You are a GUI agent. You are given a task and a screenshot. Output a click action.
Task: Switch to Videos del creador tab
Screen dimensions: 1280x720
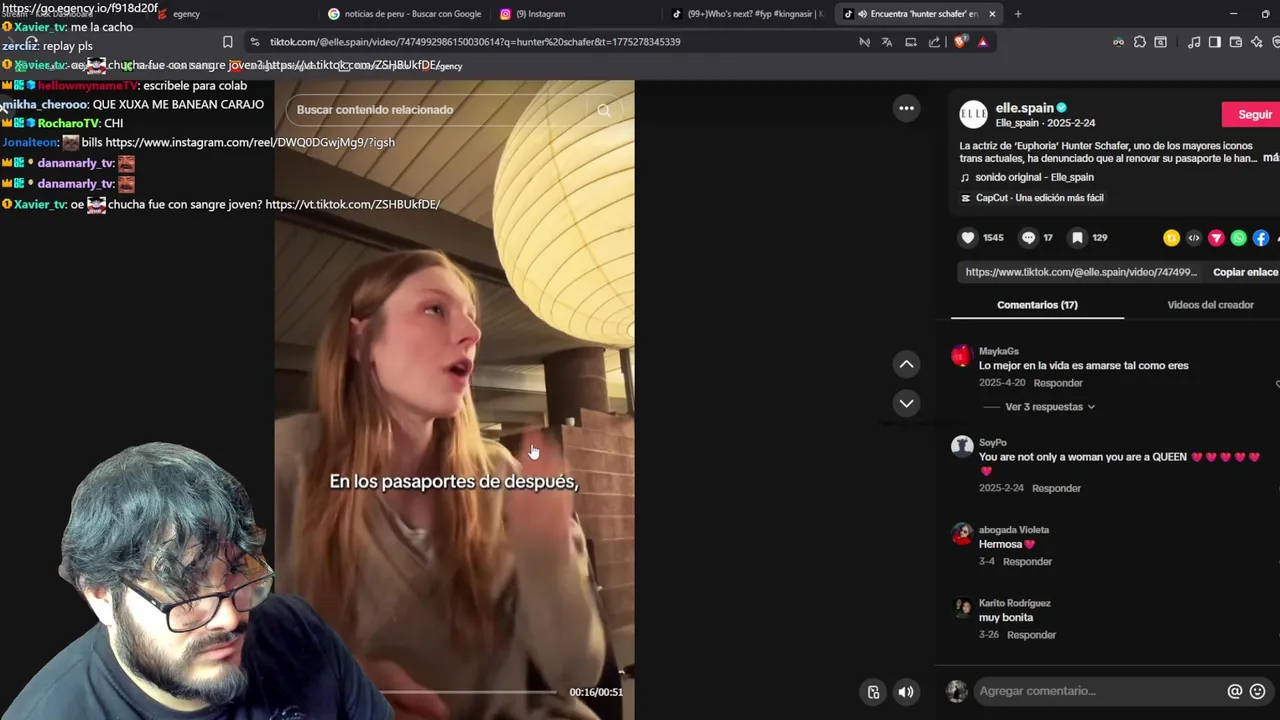tap(1210, 305)
